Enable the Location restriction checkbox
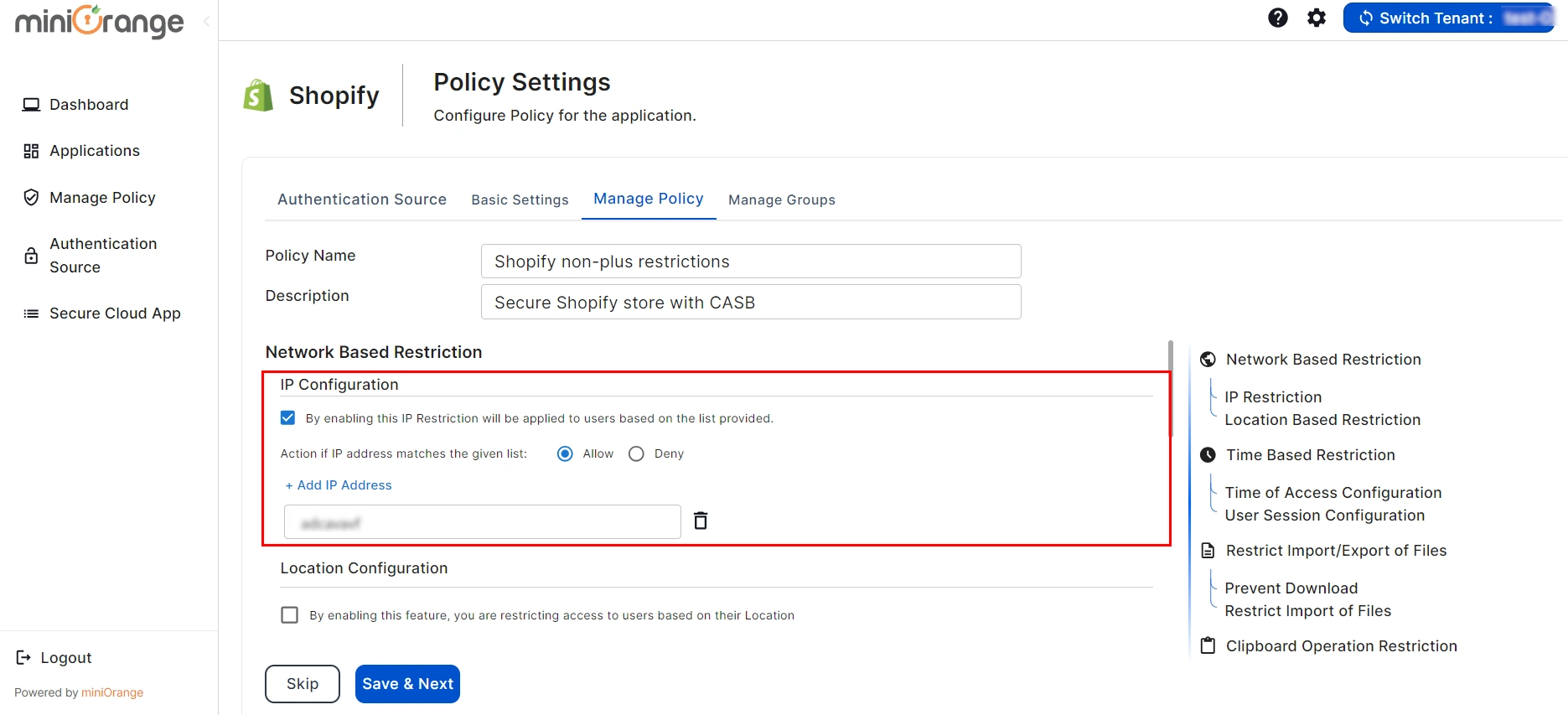1568x715 pixels. [289, 615]
